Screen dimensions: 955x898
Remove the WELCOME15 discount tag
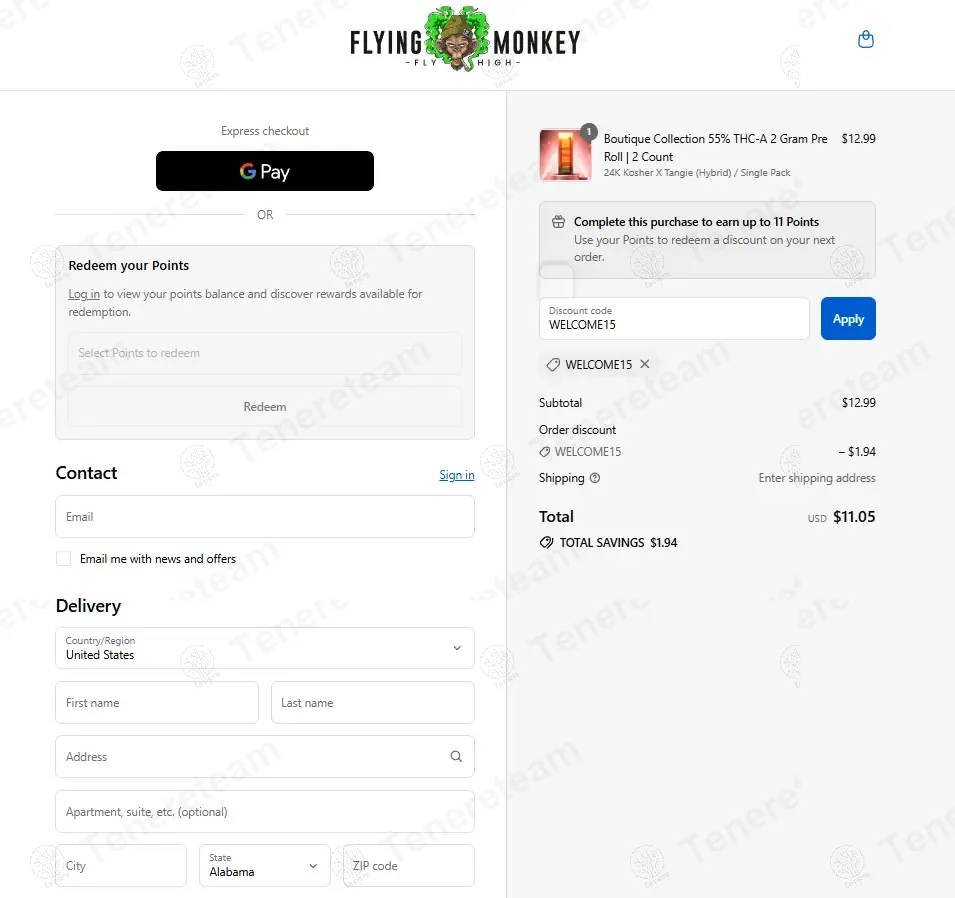pyautogui.click(x=645, y=364)
